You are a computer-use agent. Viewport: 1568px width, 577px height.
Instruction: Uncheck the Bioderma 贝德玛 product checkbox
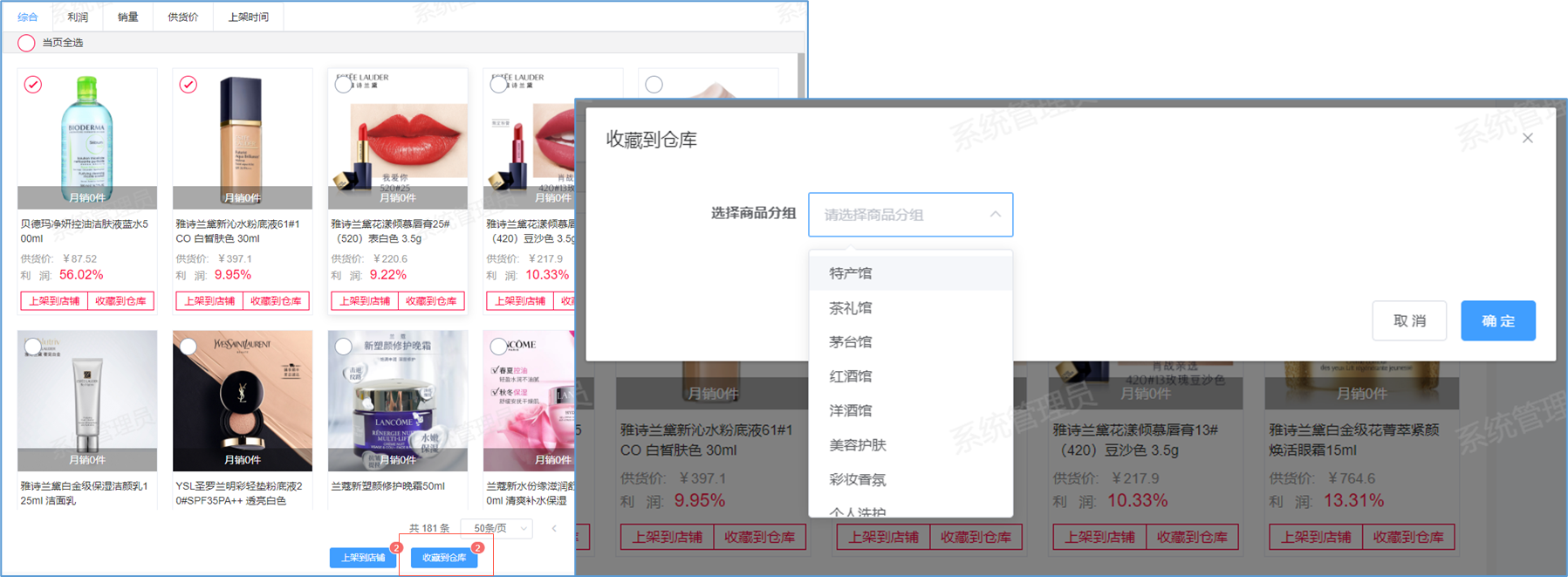click(x=33, y=85)
